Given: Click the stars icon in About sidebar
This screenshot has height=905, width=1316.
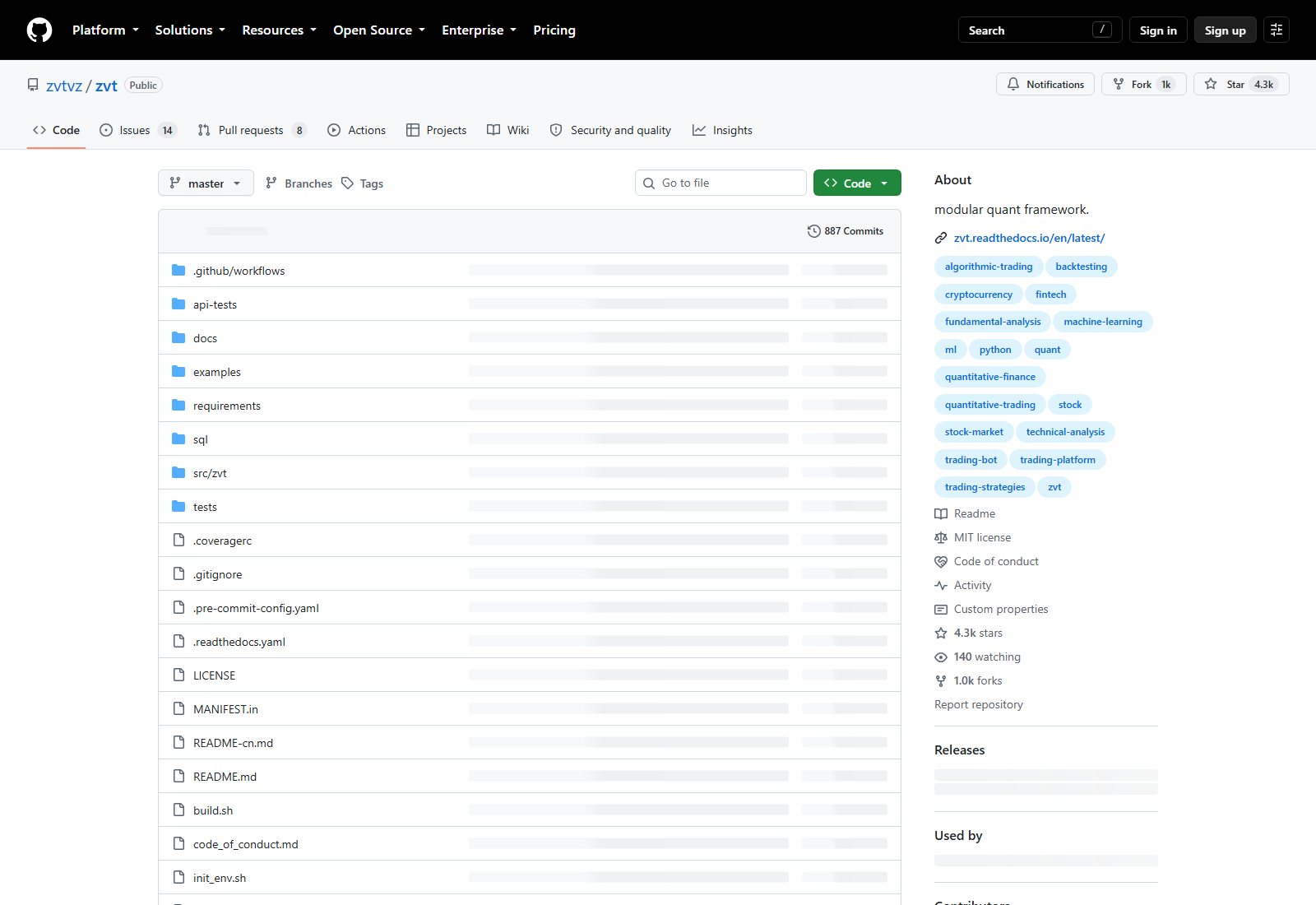Looking at the screenshot, I should (x=941, y=633).
